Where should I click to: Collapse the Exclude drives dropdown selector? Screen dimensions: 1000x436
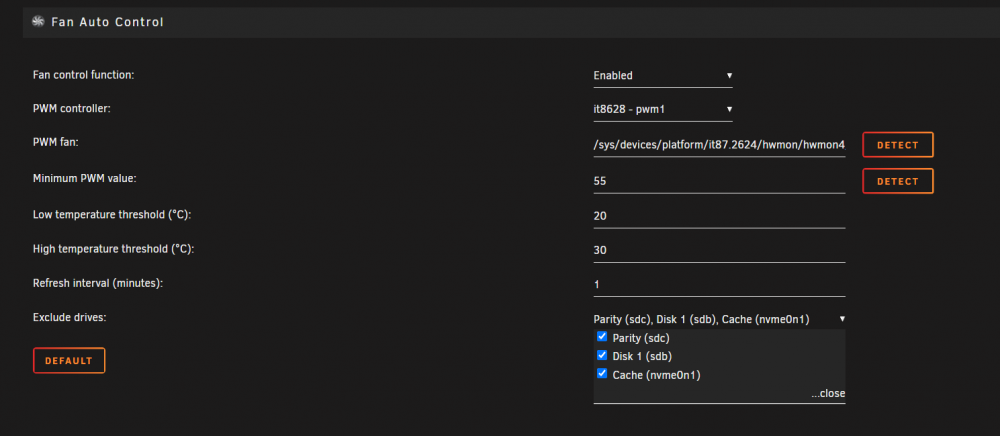point(719,319)
